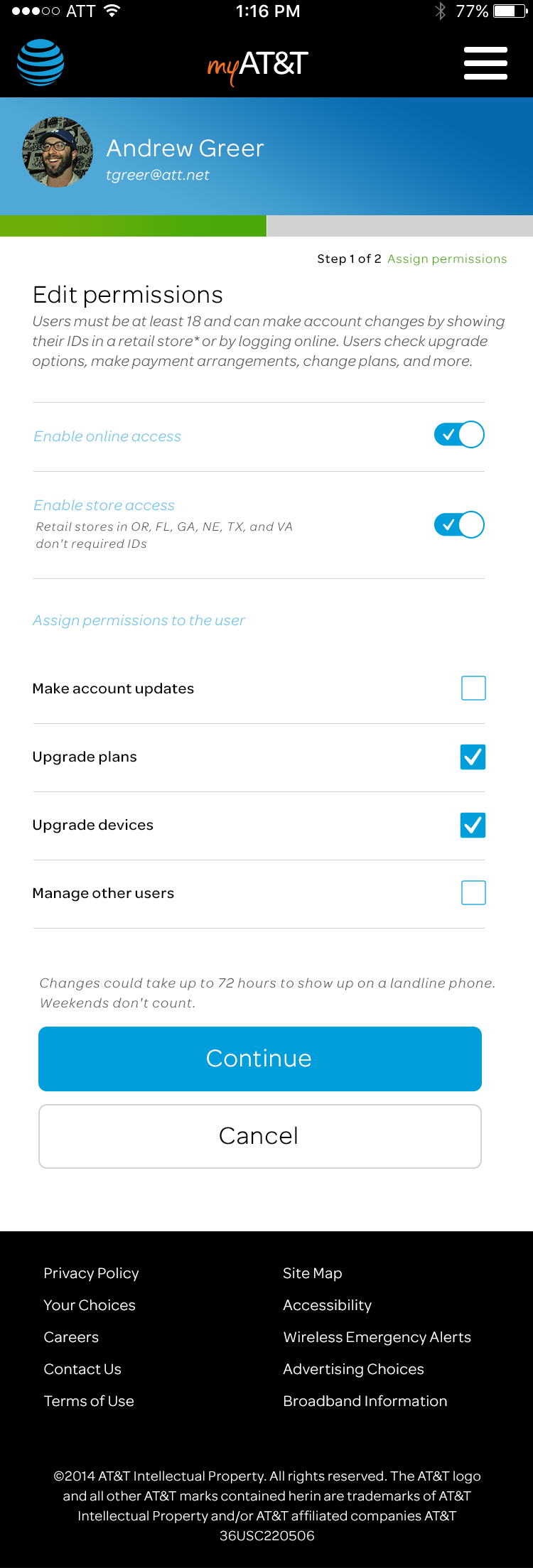Open the hamburger menu icon
The height and width of the screenshot is (1568, 533).
(x=485, y=63)
